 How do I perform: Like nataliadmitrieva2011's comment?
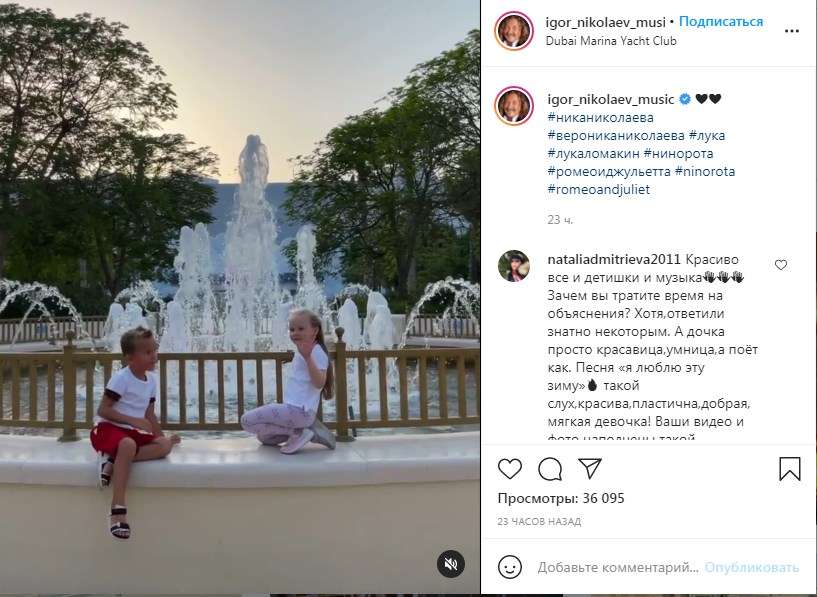point(781,265)
